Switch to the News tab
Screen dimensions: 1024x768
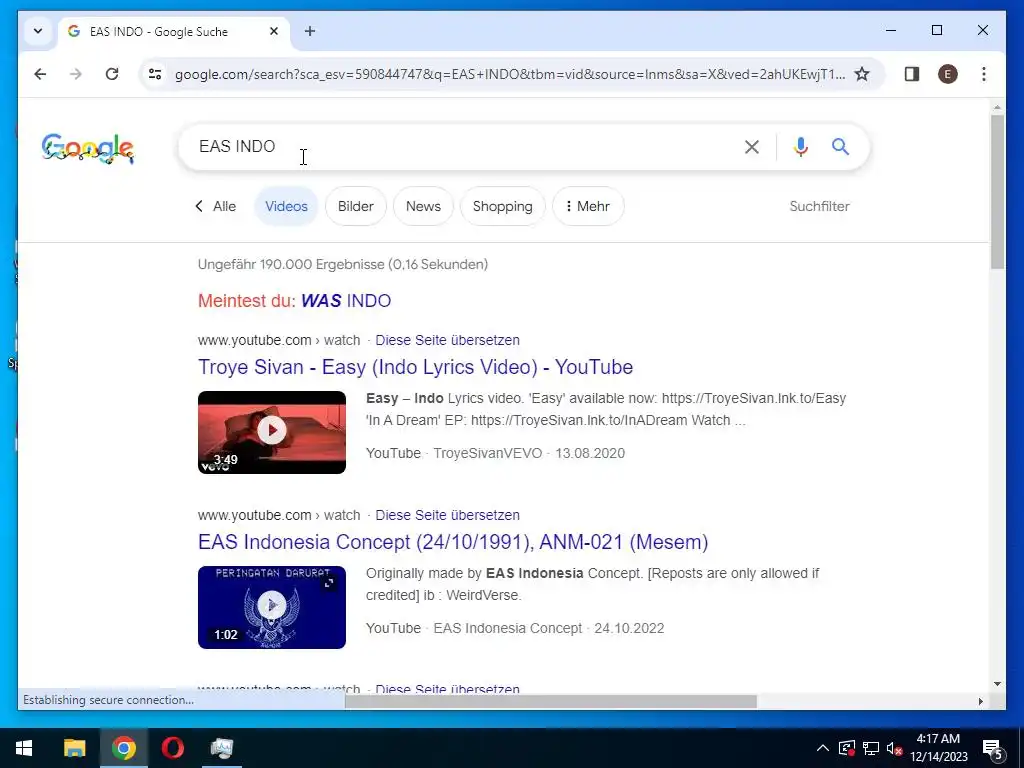[x=423, y=206]
